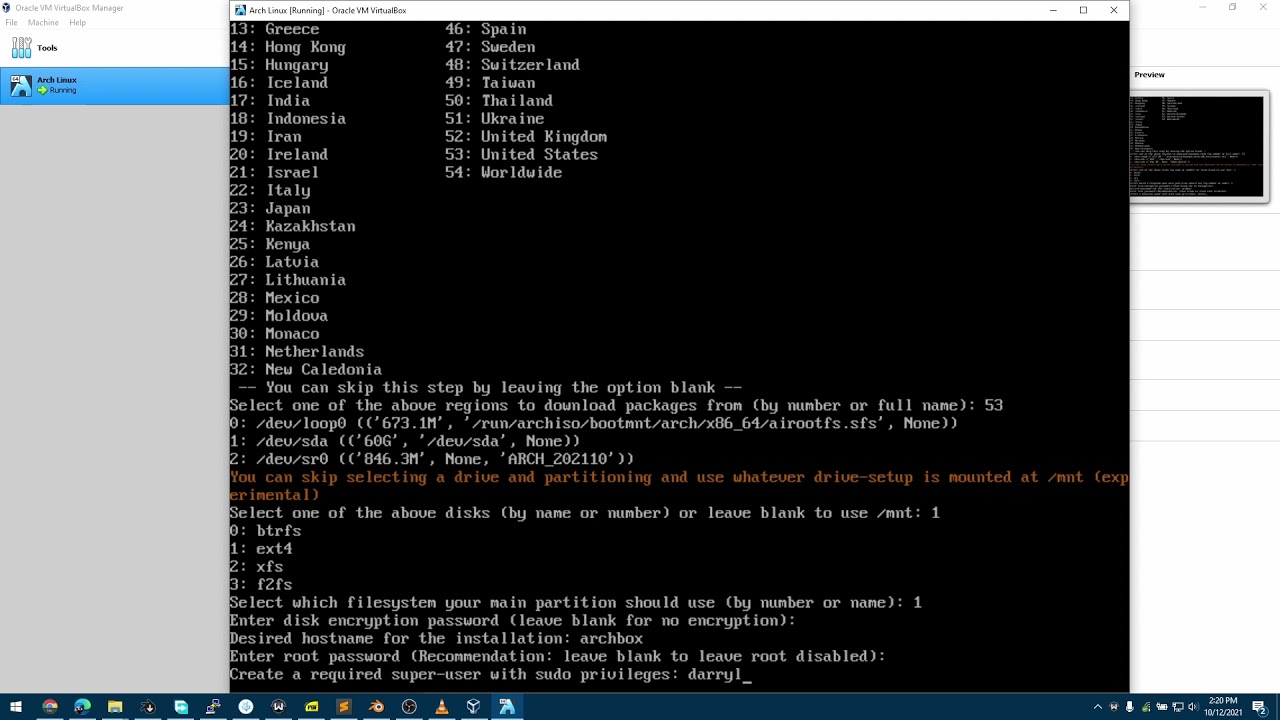Open Microsoft Edge from the taskbar
The image size is (1280, 720).
point(83,707)
